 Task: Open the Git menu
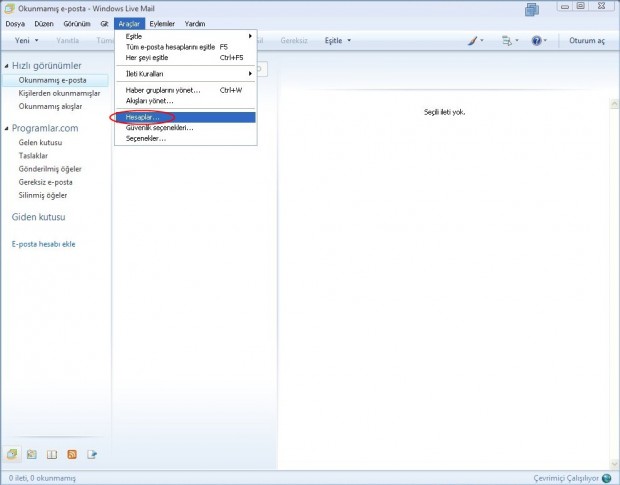pos(104,24)
